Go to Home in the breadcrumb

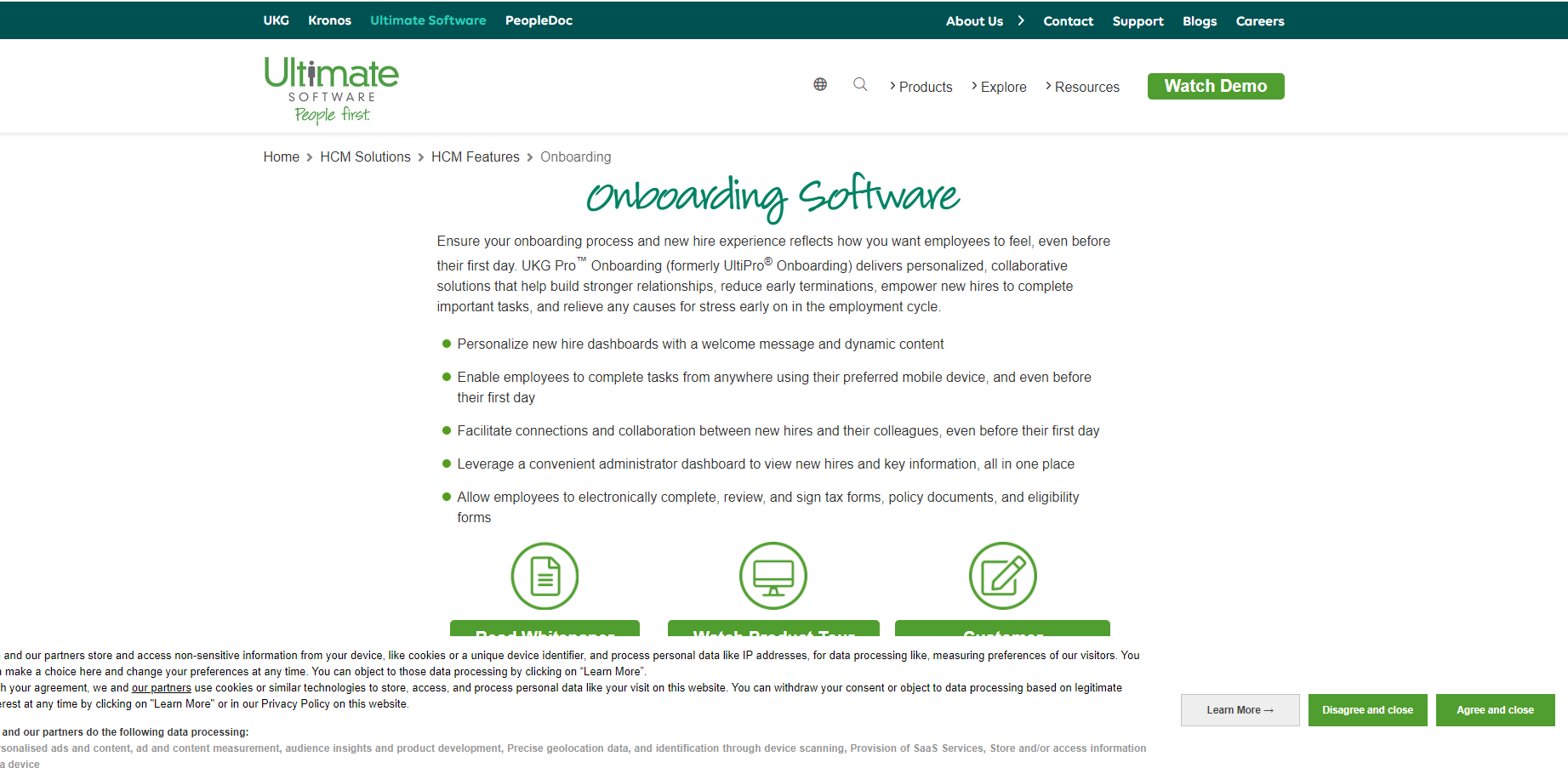[x=282, y=156]
